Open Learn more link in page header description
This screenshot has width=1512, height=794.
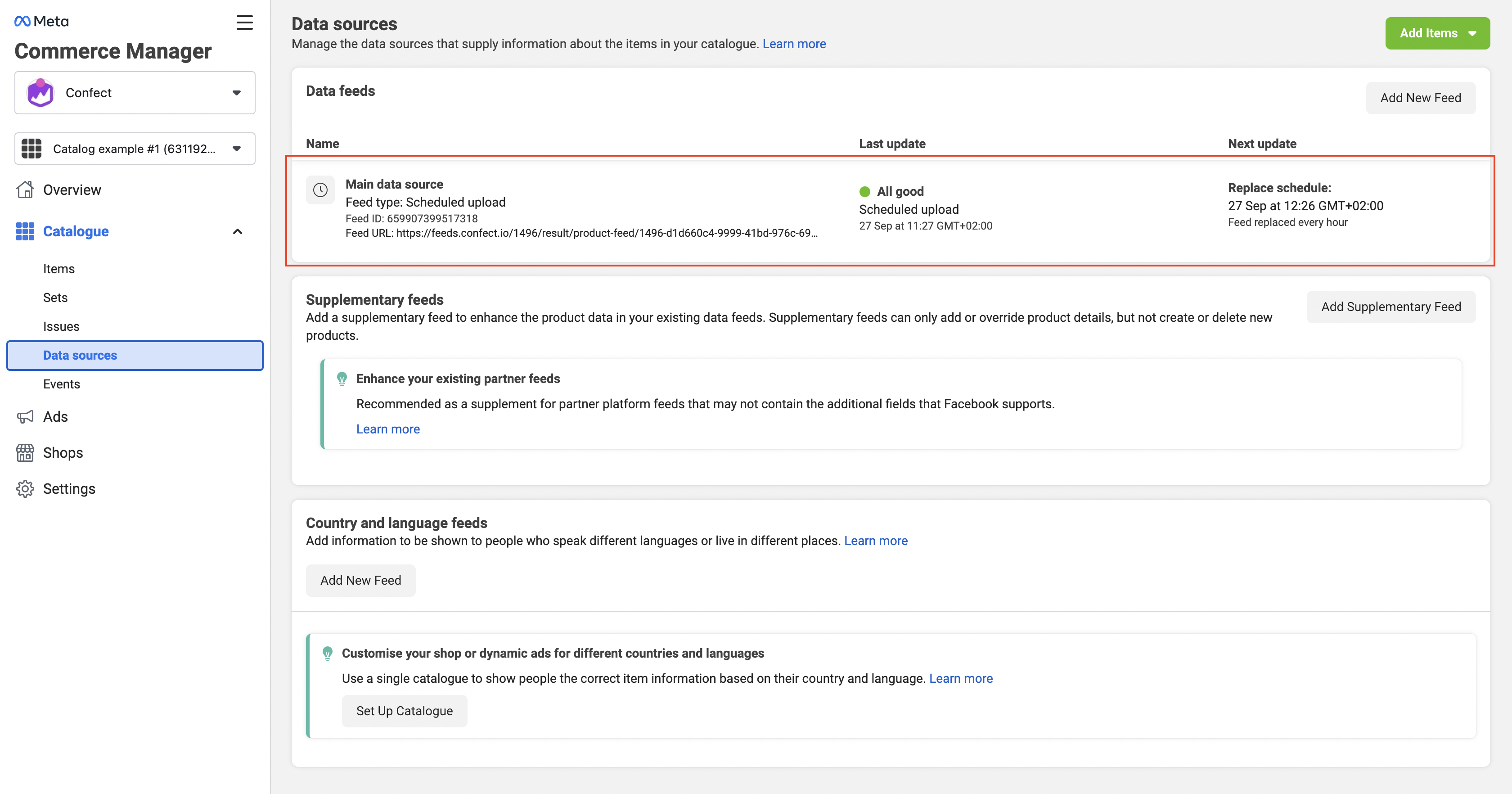coord(793,44)
